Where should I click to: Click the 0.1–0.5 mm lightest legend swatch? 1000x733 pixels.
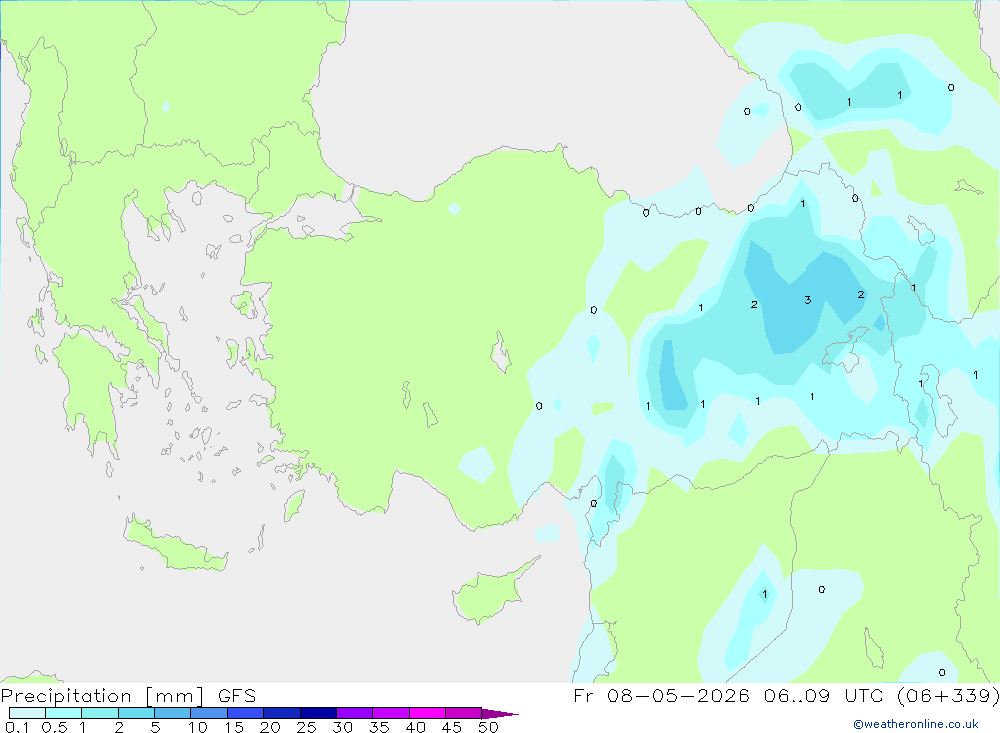pyautogui.click(x=27, y=713)
